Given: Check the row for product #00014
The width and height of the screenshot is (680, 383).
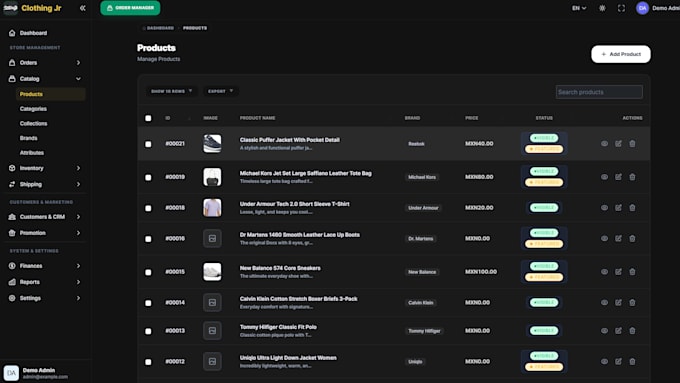Looking at the screenshot, I should click(148, 303).
